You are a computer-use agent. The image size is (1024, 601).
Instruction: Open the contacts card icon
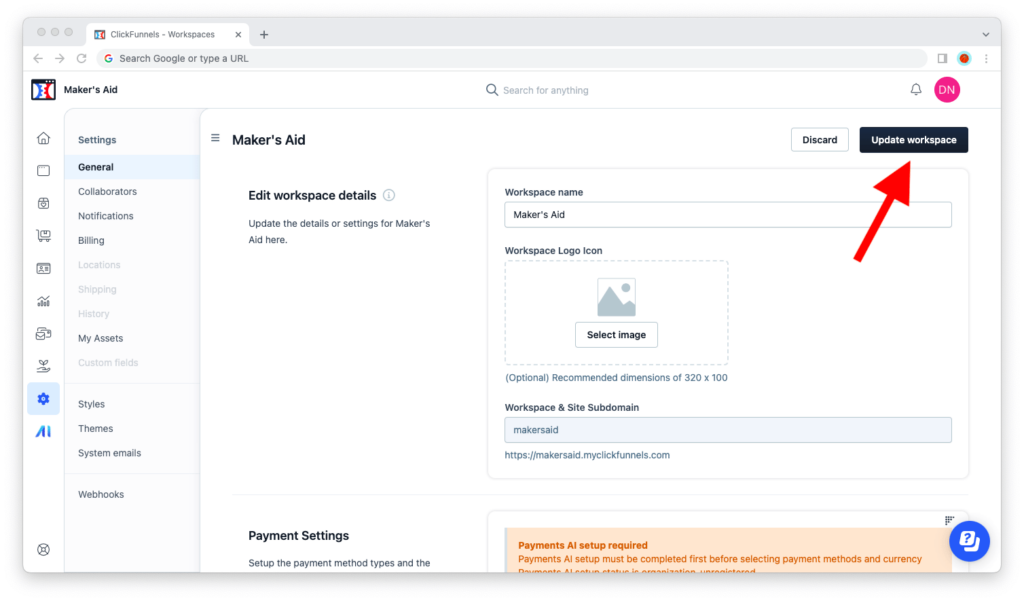pos(44,268)
